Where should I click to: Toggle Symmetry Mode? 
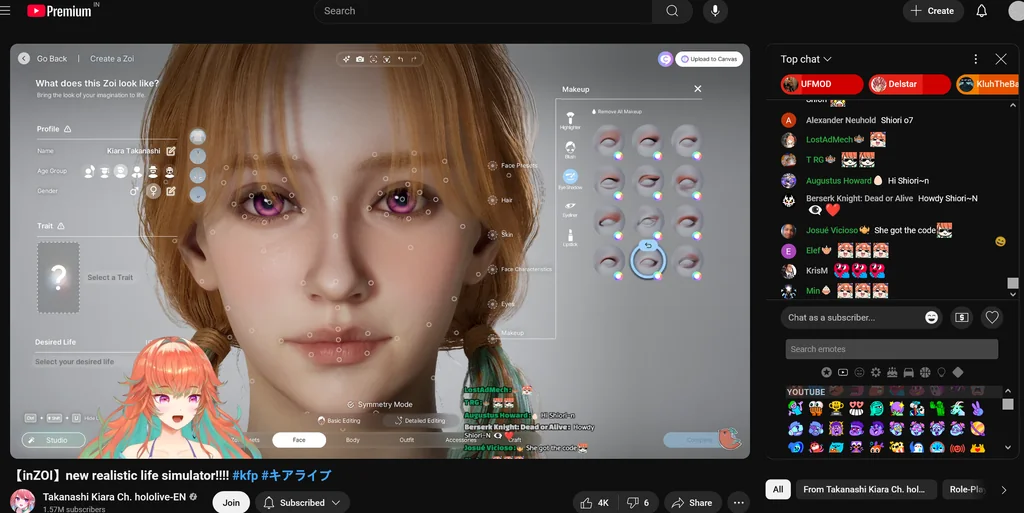pos(379,405)
